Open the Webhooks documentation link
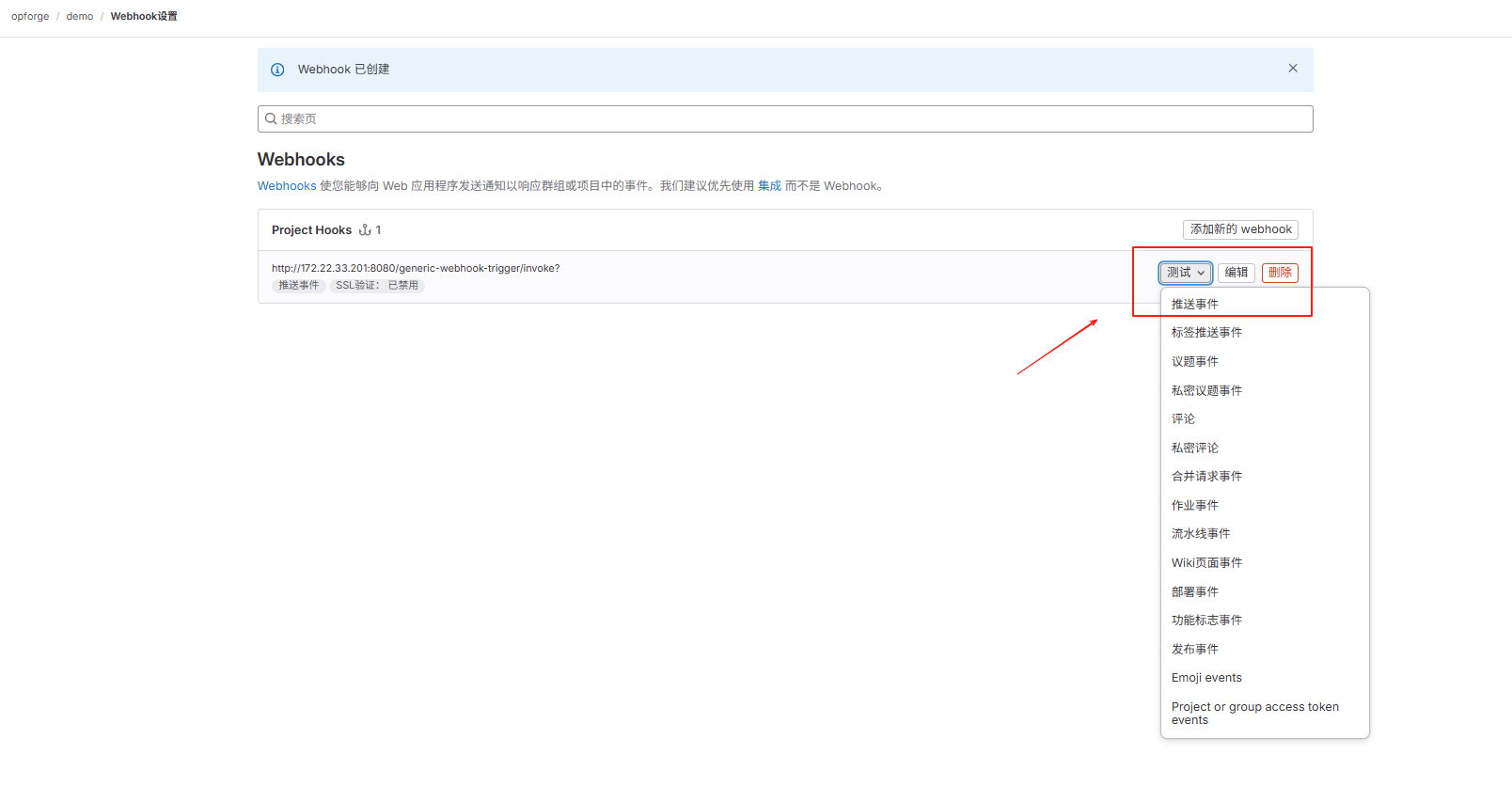Image resolution: width=1512 pixels, height=802 pixels. pyautogui.click(x=287, y=186)
